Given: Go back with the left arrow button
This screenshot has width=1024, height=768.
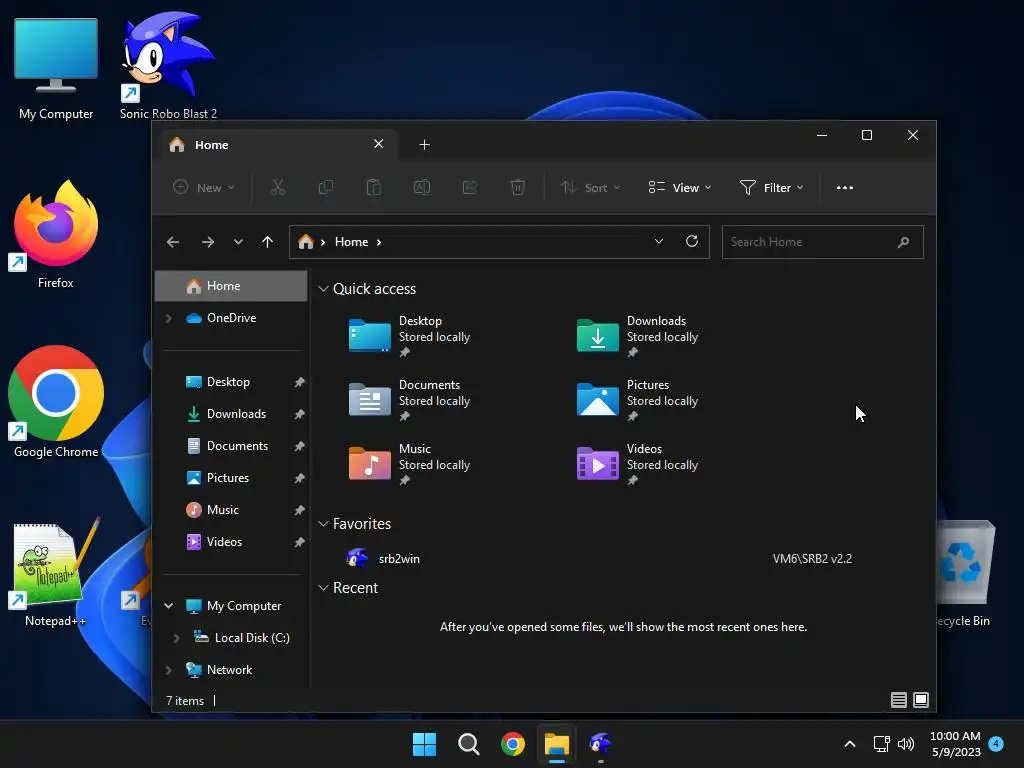Looking at the screenshot, I should point(173,242).
